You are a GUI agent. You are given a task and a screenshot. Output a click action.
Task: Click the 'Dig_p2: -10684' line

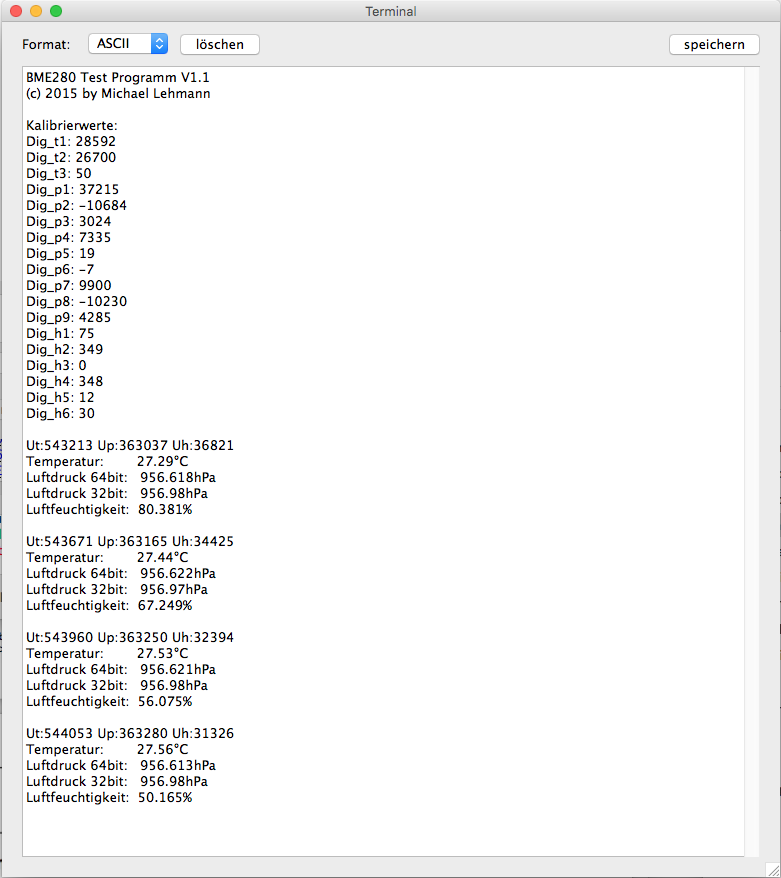[x=76, y=206]
